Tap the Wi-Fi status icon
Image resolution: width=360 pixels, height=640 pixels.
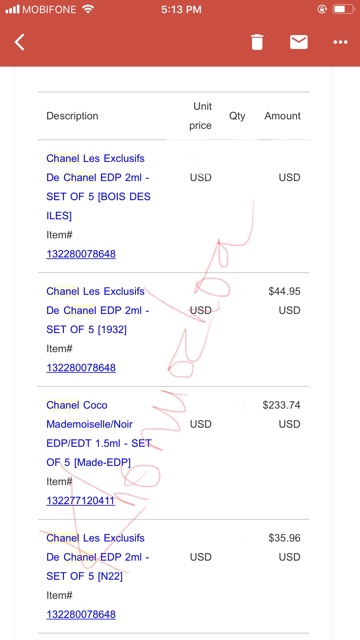tap(88, 9)
